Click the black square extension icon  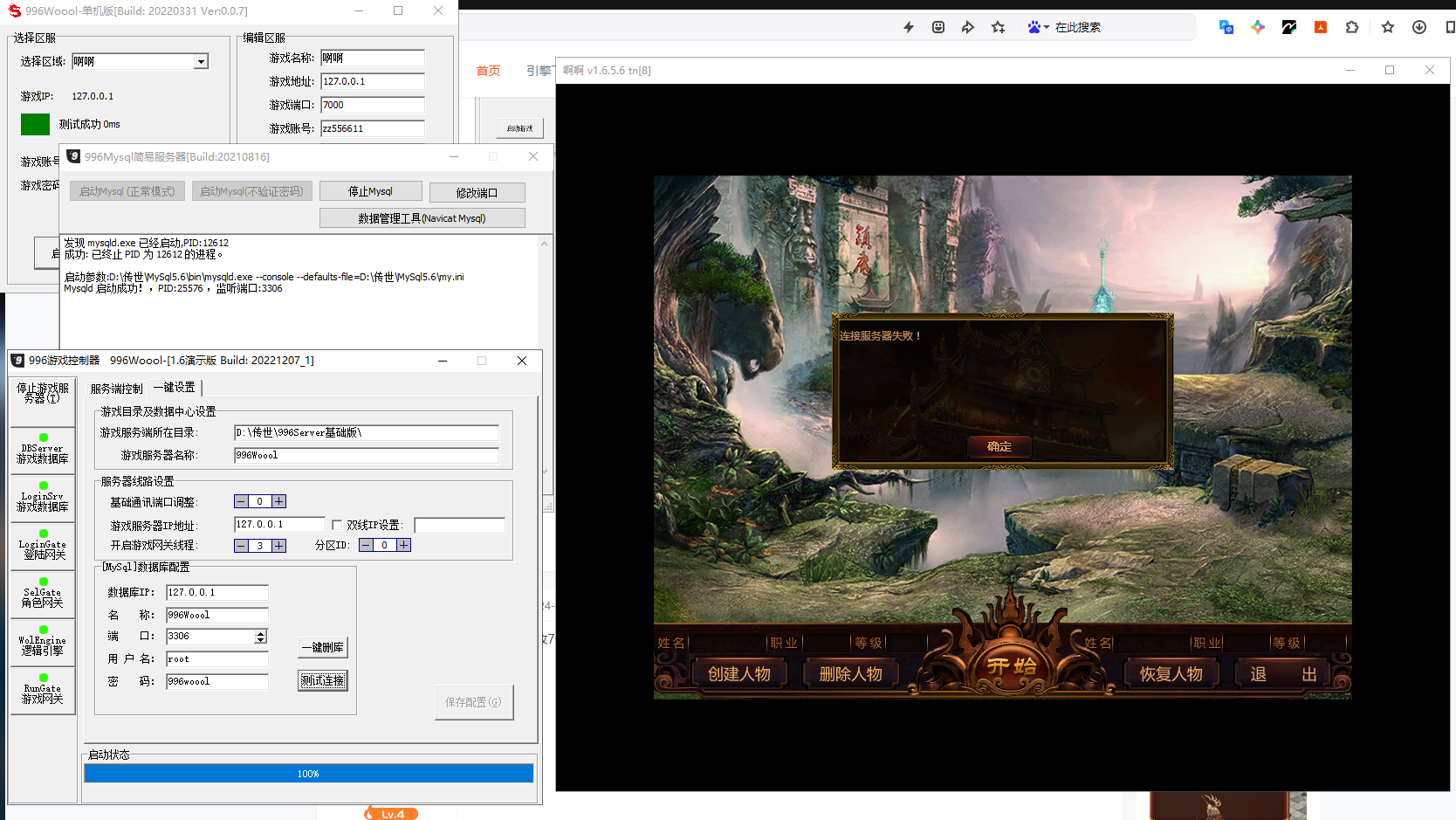click(x=1289, y=27)
